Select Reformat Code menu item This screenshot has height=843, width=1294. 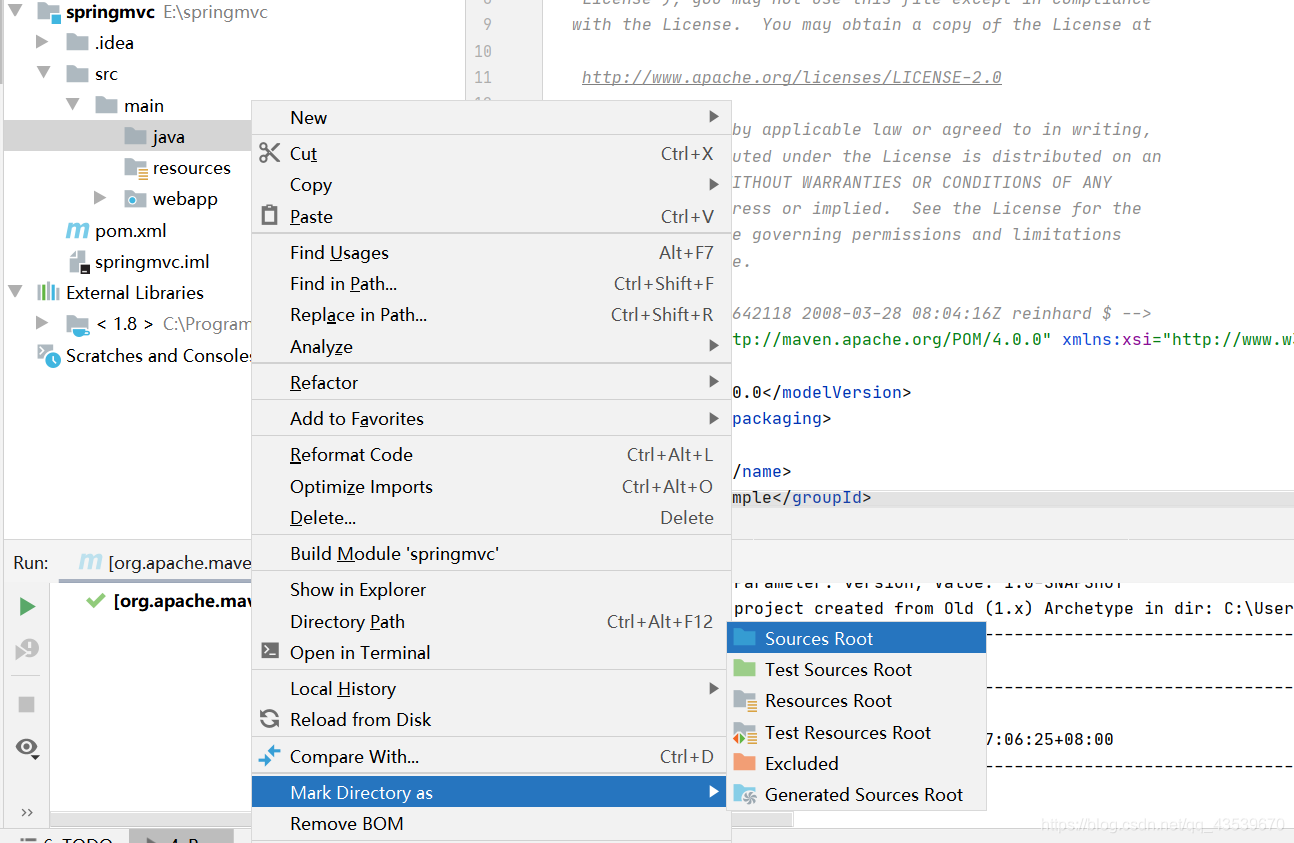coord(490,455)
